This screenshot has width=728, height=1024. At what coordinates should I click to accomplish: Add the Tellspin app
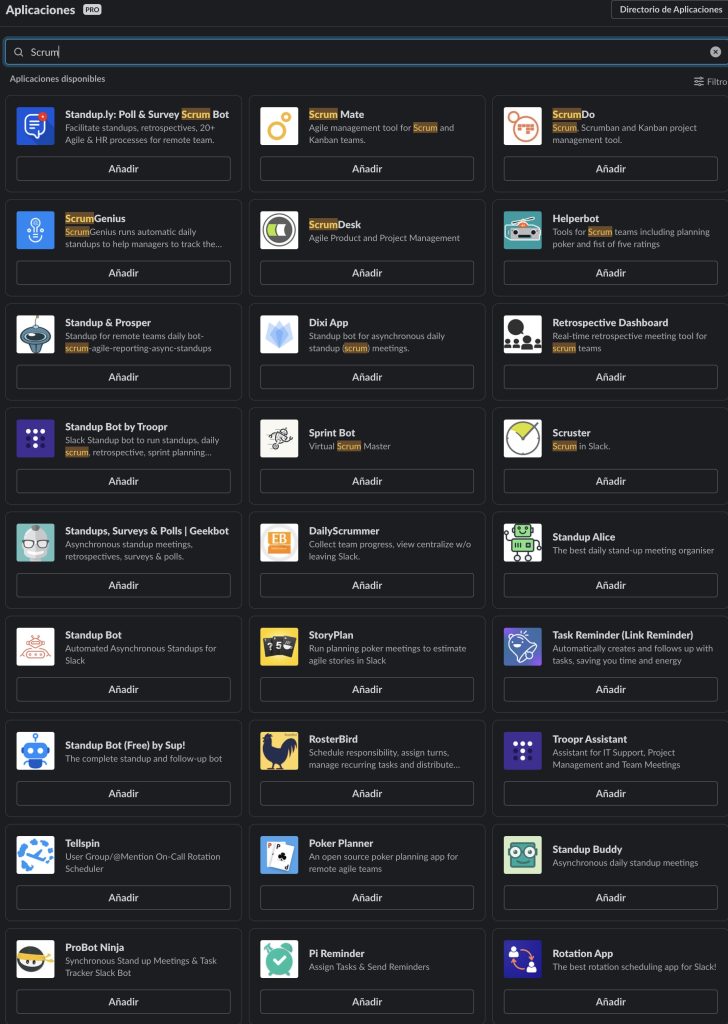[x=123, y=898]
